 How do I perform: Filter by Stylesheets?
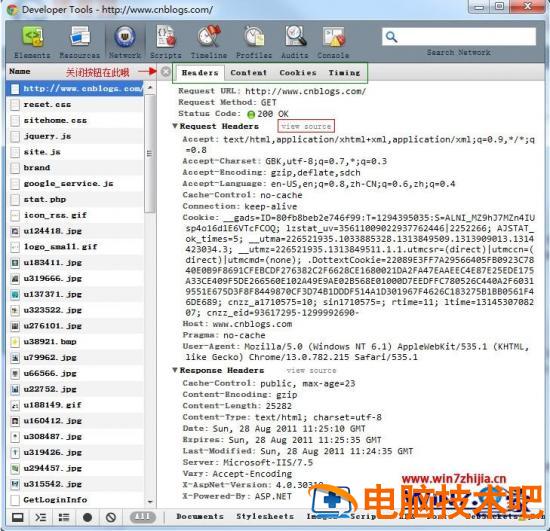point(265,516)
